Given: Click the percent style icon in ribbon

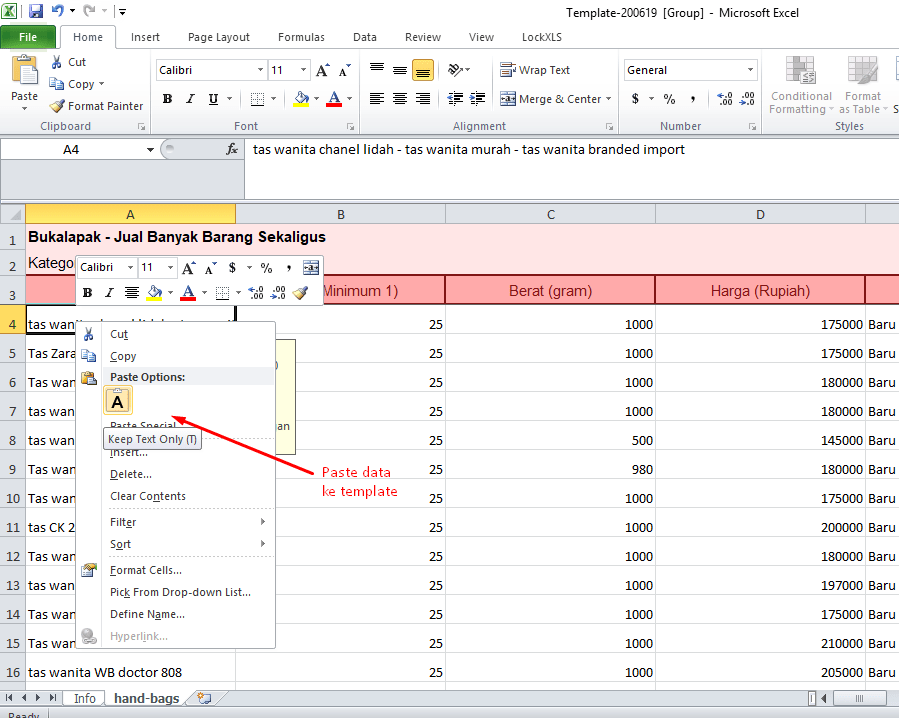Looking at the screenshot, I should pyautogui.click(x=669, y=99).
